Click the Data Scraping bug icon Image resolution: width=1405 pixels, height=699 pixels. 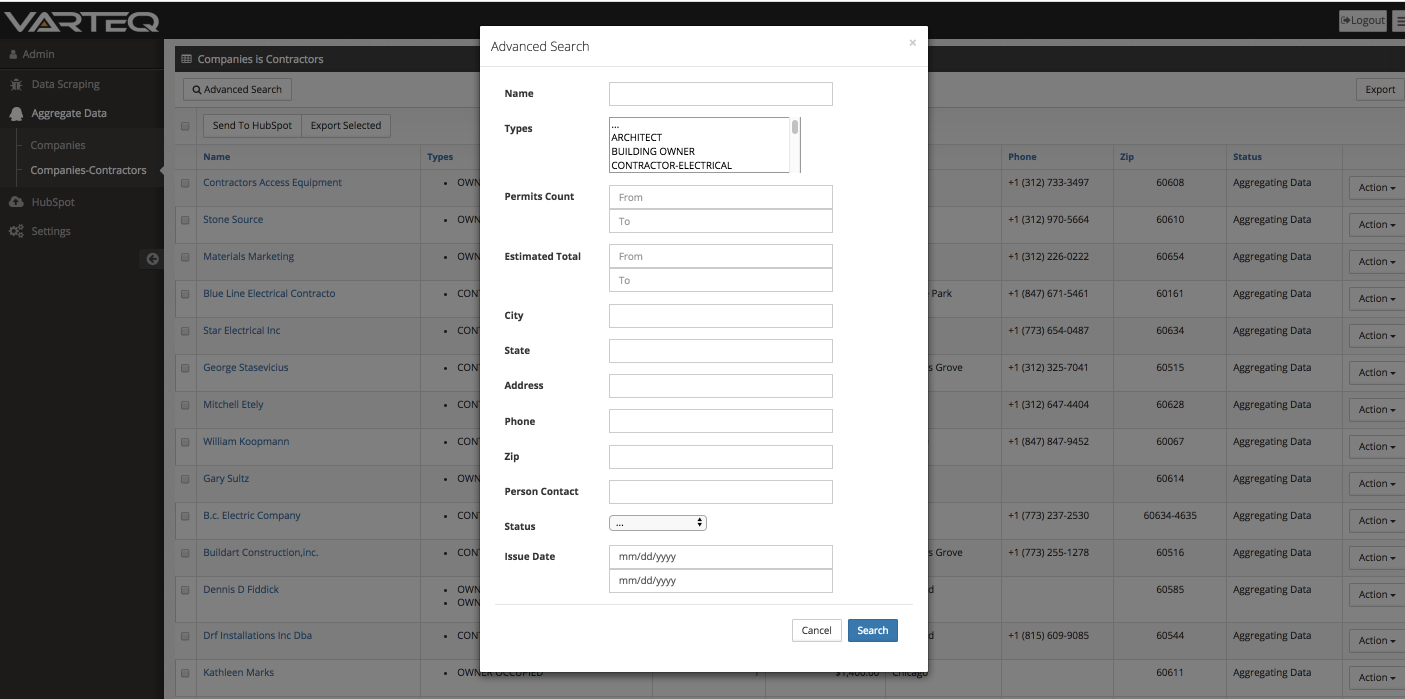(16, 85)
